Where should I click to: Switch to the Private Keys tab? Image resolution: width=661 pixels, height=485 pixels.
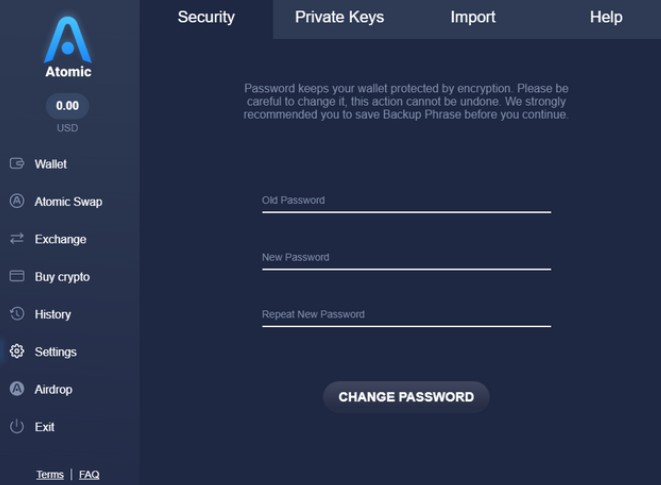pos(339,17)
